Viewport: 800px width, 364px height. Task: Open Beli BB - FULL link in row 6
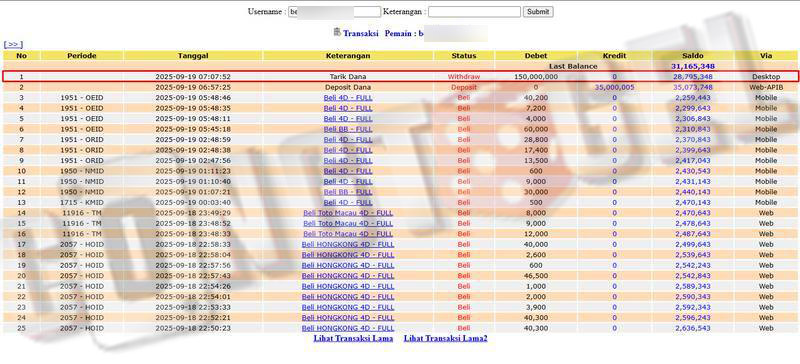click(x=348, y=129)
